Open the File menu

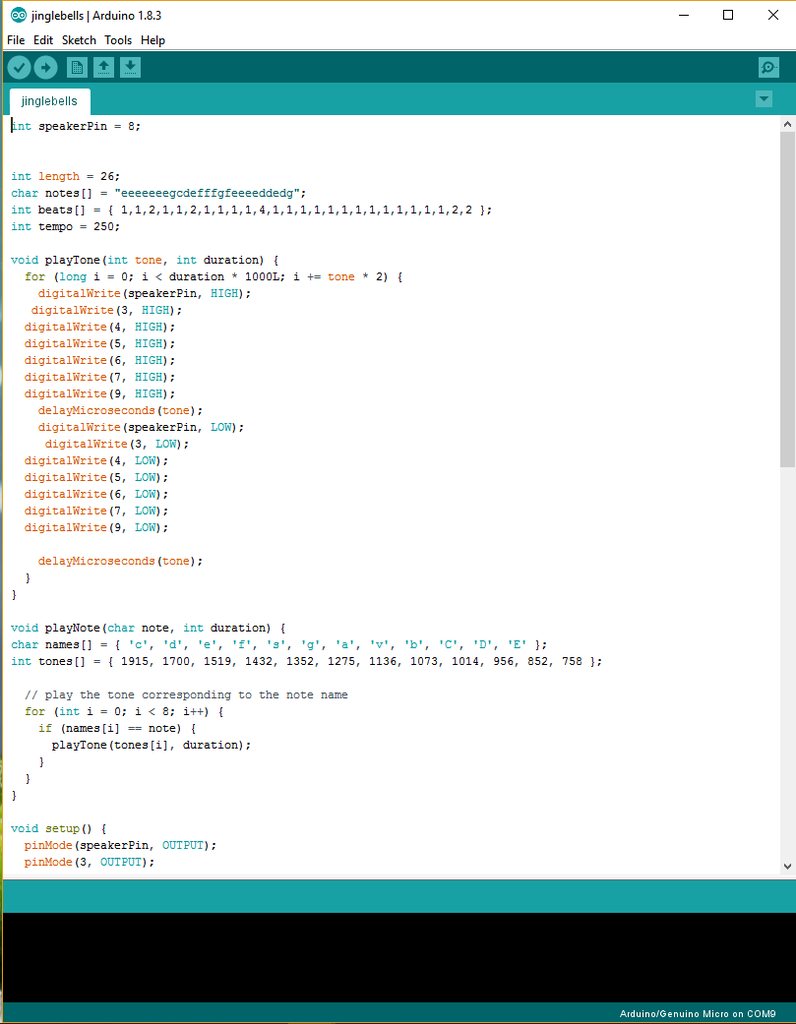pyautogui.click(x=16, y=40)
